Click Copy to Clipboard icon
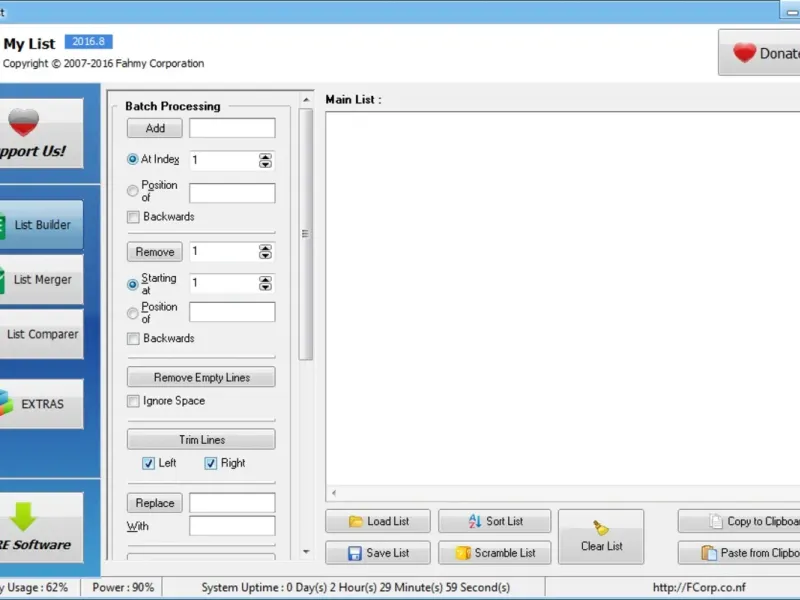This screenshot has height=600, width=800. [716, 521]
